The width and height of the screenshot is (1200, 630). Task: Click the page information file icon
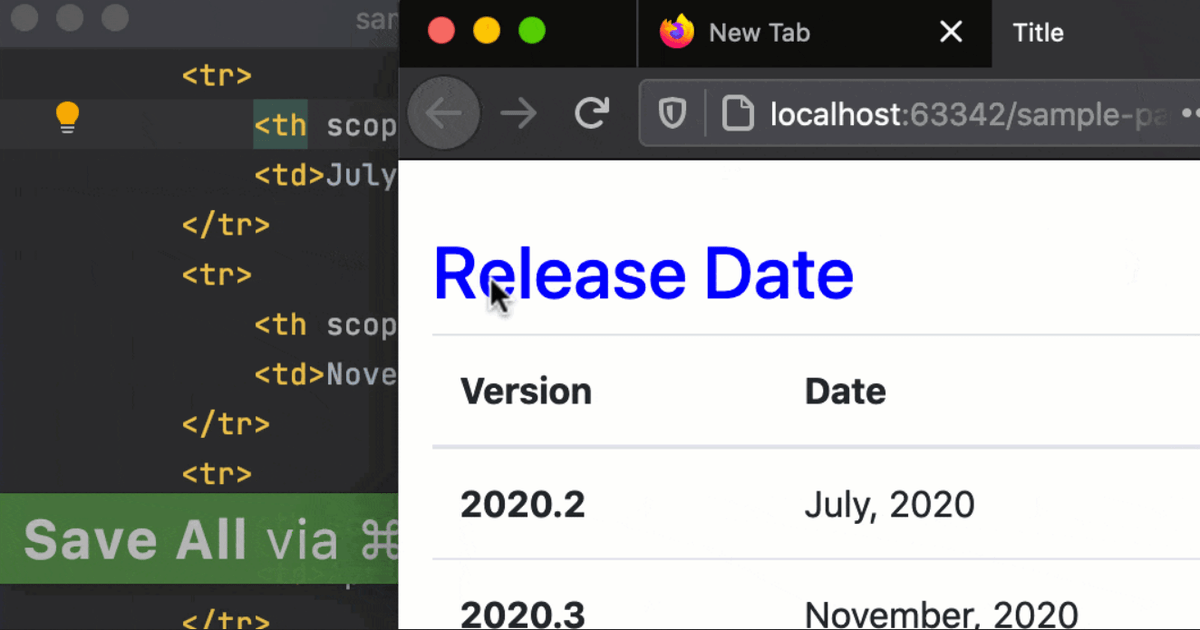(738, 113)
